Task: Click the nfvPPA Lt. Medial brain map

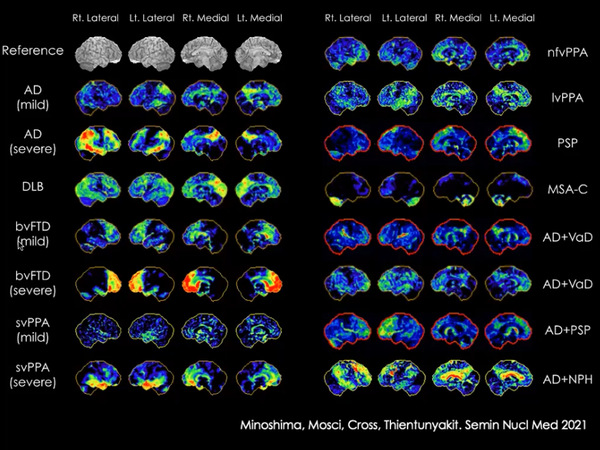Action: pos(508,54)
